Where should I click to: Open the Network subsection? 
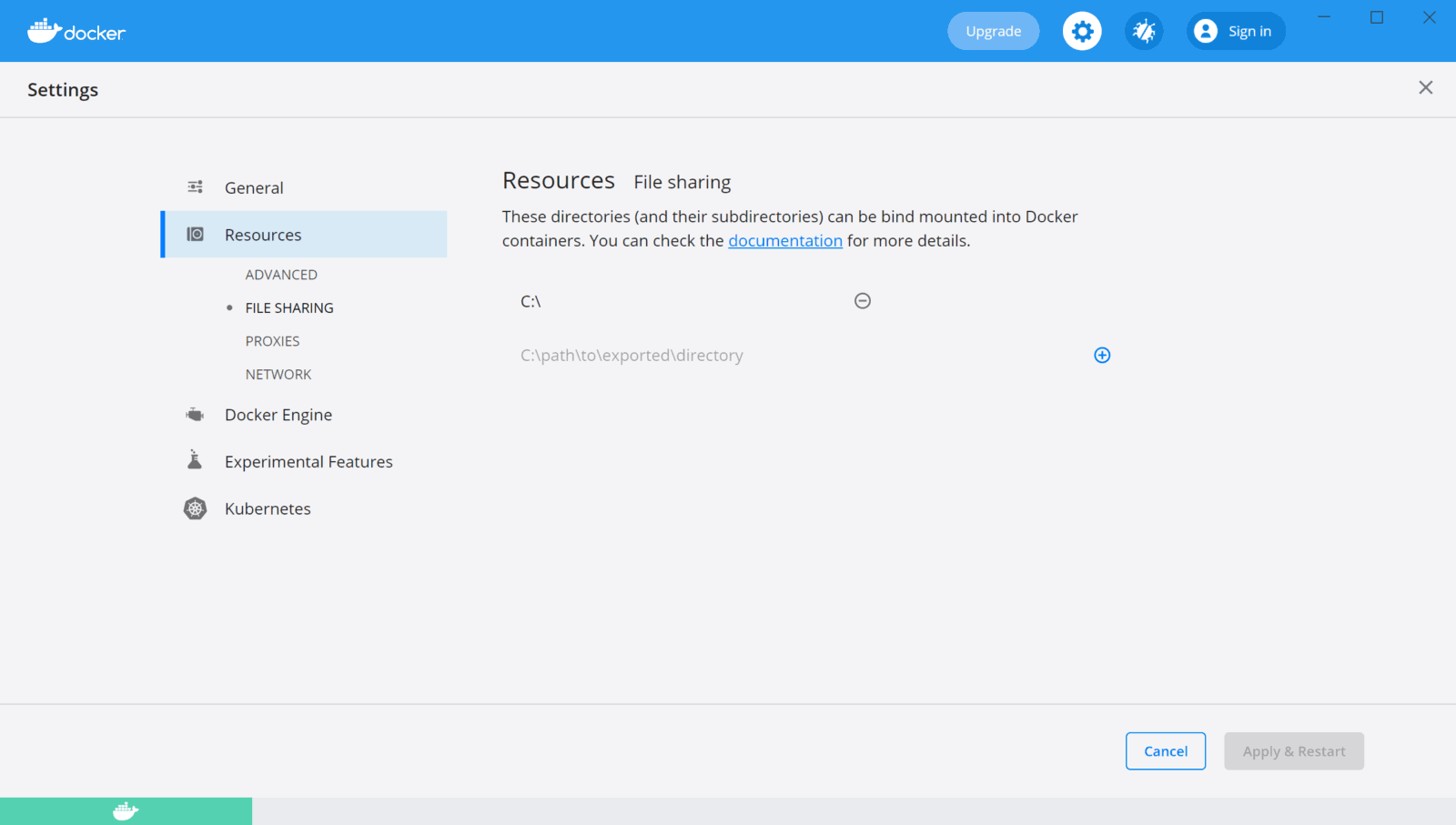coord(278,375)
